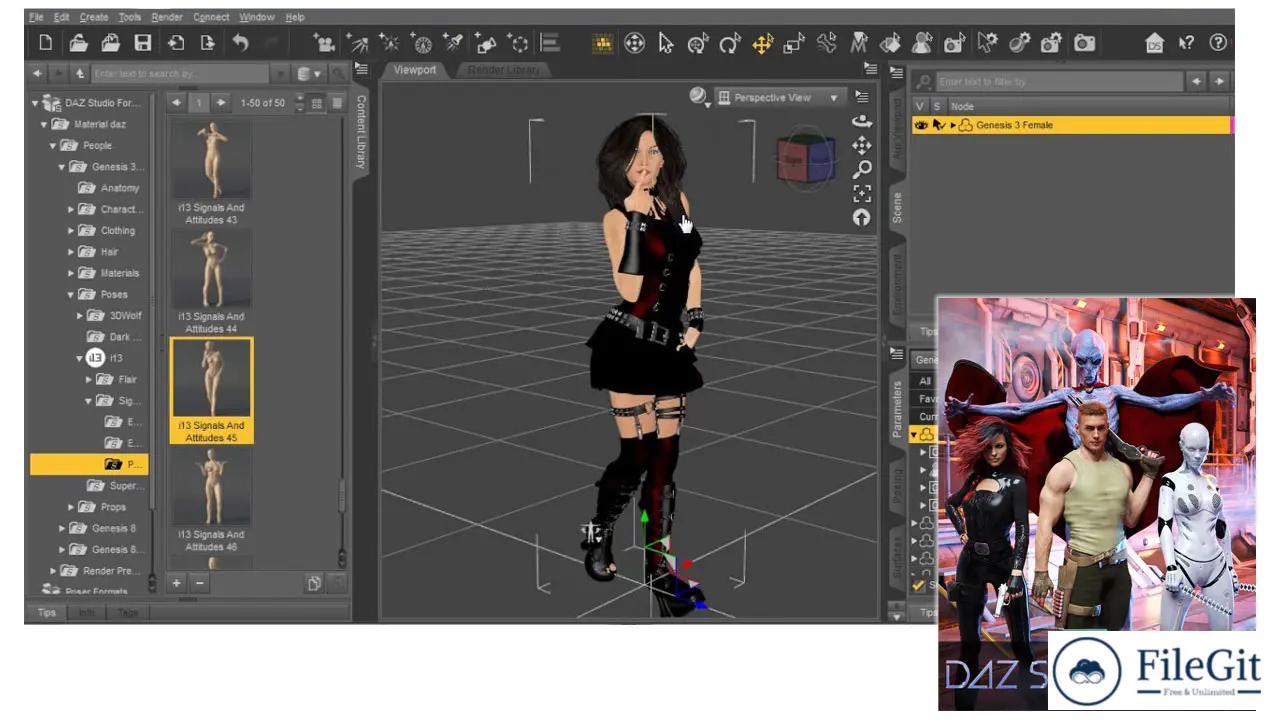Toggle the active pose tool yellow grid icon
The image size is (1280, 720).
pyautogui.click(x=602, y=43)
